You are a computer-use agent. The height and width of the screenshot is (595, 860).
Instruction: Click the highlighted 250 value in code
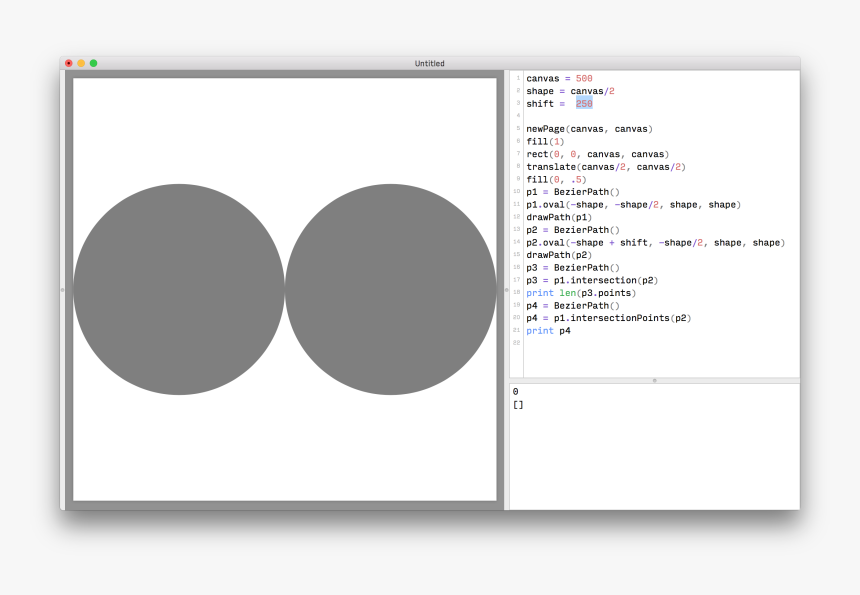[x=584, y=104]
